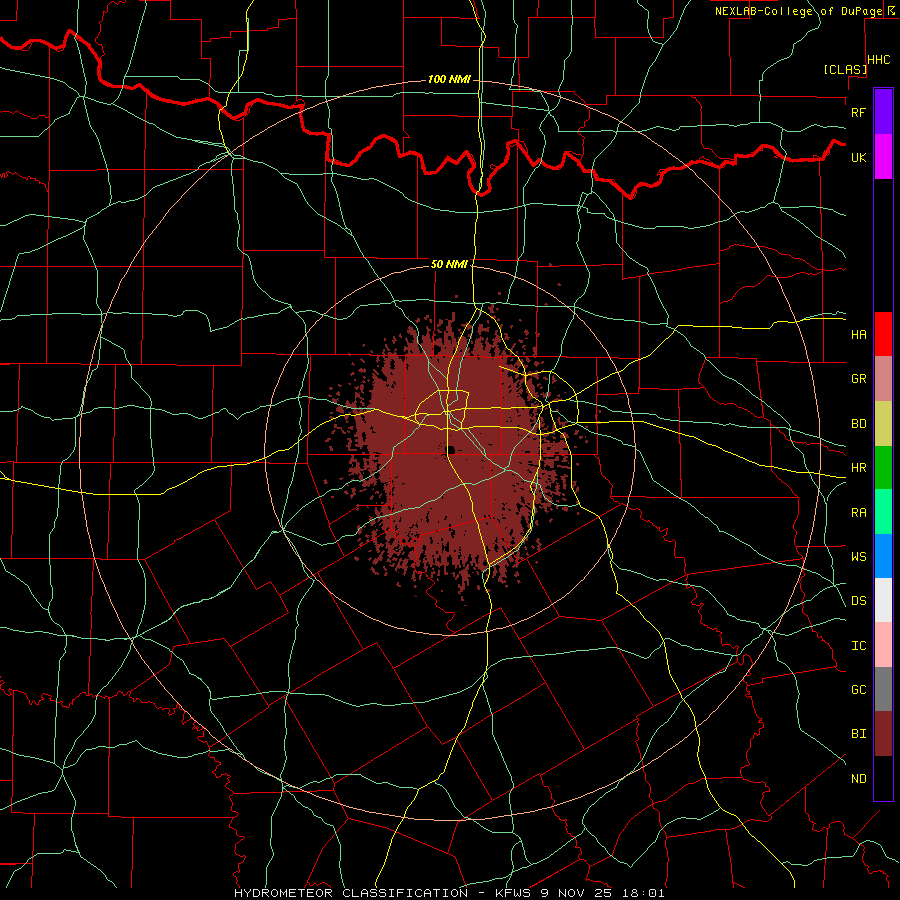
Task: Click the HA legend label
Action: pyautogui.click(x=858, y=335)
